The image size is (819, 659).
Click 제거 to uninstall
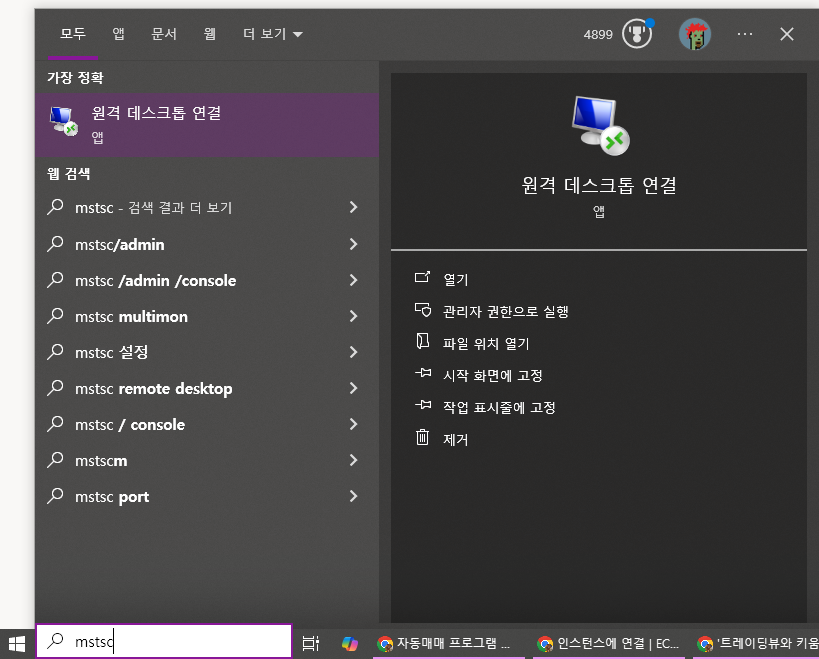click(455, 439)
